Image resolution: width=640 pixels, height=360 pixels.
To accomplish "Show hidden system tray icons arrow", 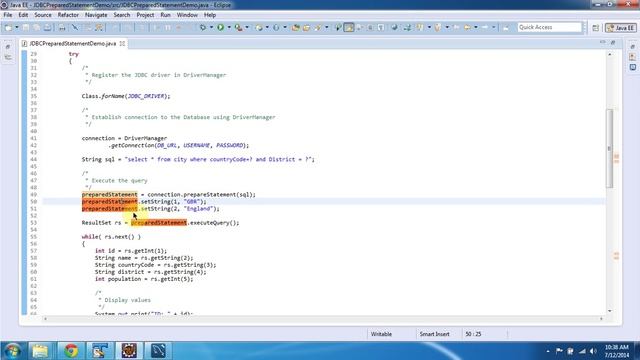I will pos(548,351).
